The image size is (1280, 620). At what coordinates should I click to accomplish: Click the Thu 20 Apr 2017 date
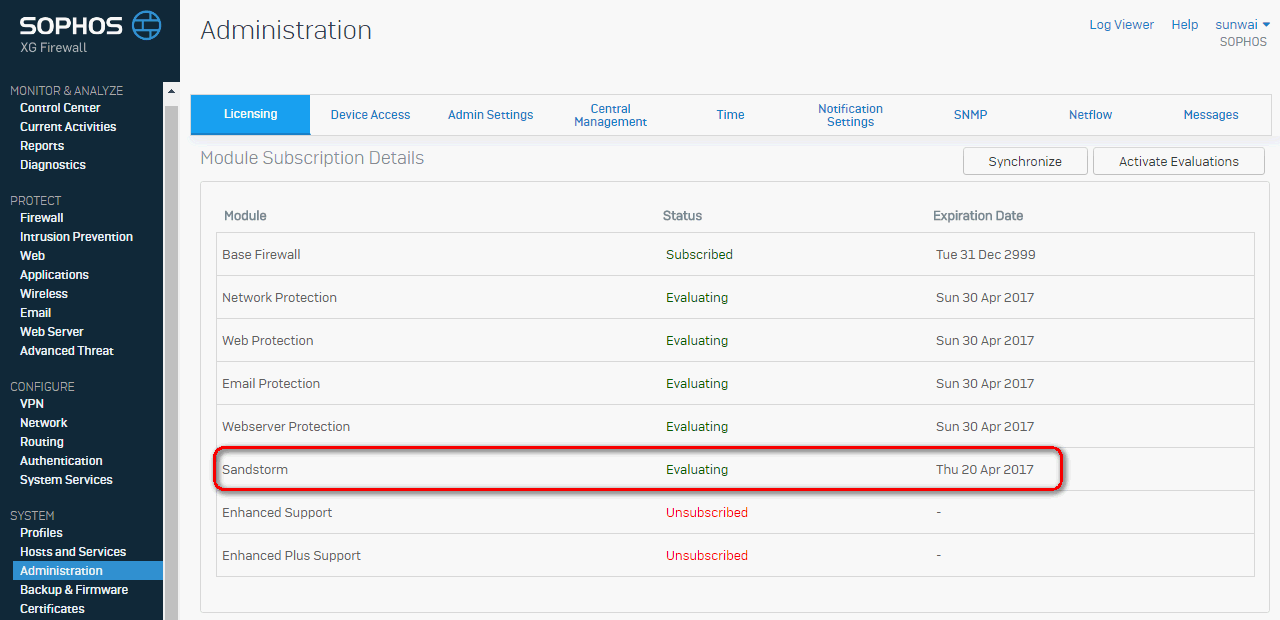985,470
